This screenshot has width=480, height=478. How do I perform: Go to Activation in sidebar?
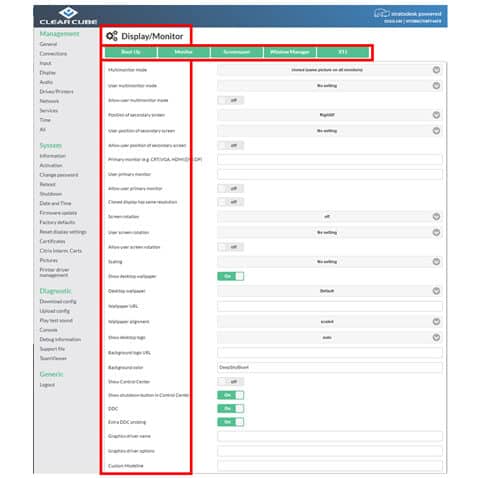51,165
